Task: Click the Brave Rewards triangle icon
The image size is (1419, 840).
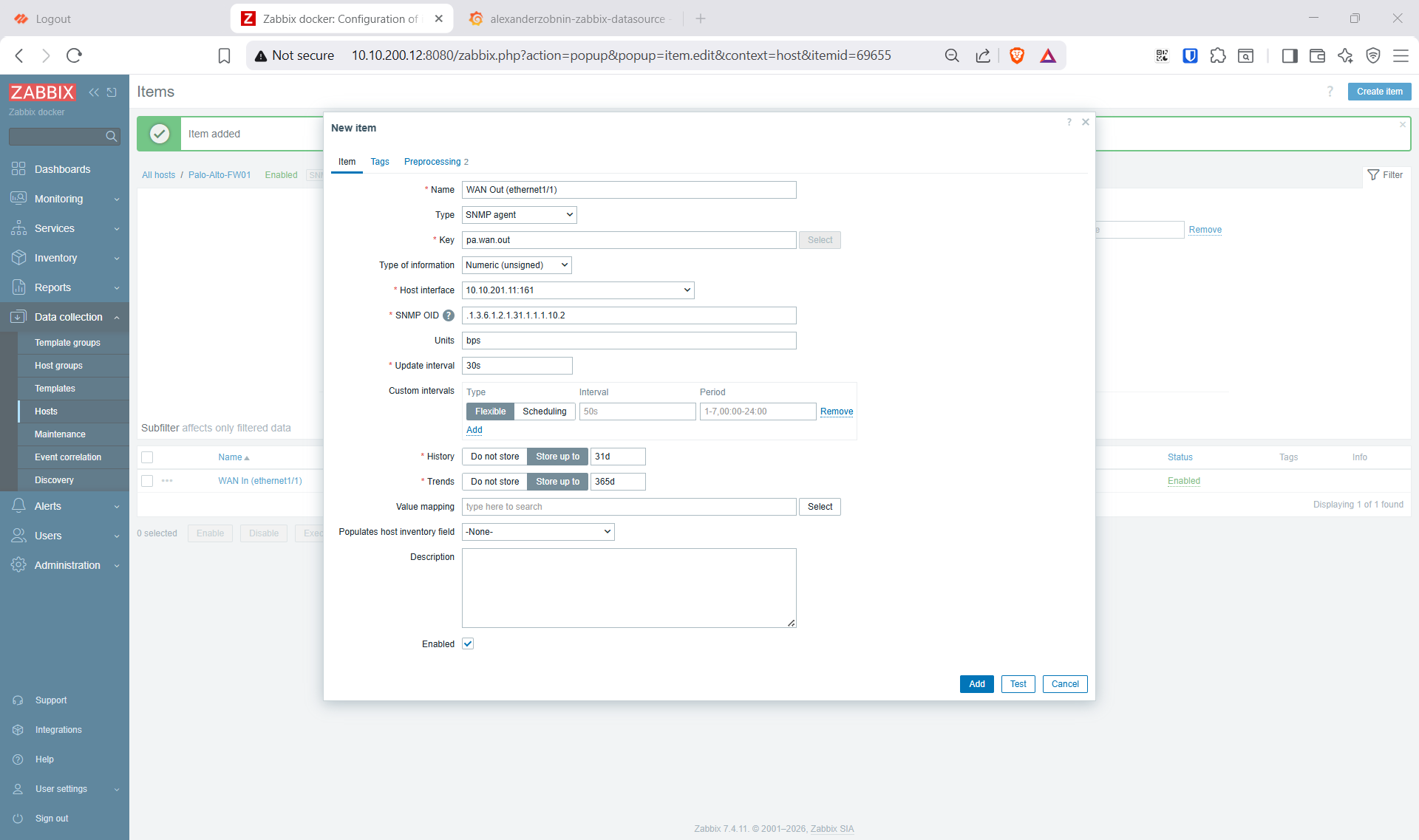Action: point(1048,55)
